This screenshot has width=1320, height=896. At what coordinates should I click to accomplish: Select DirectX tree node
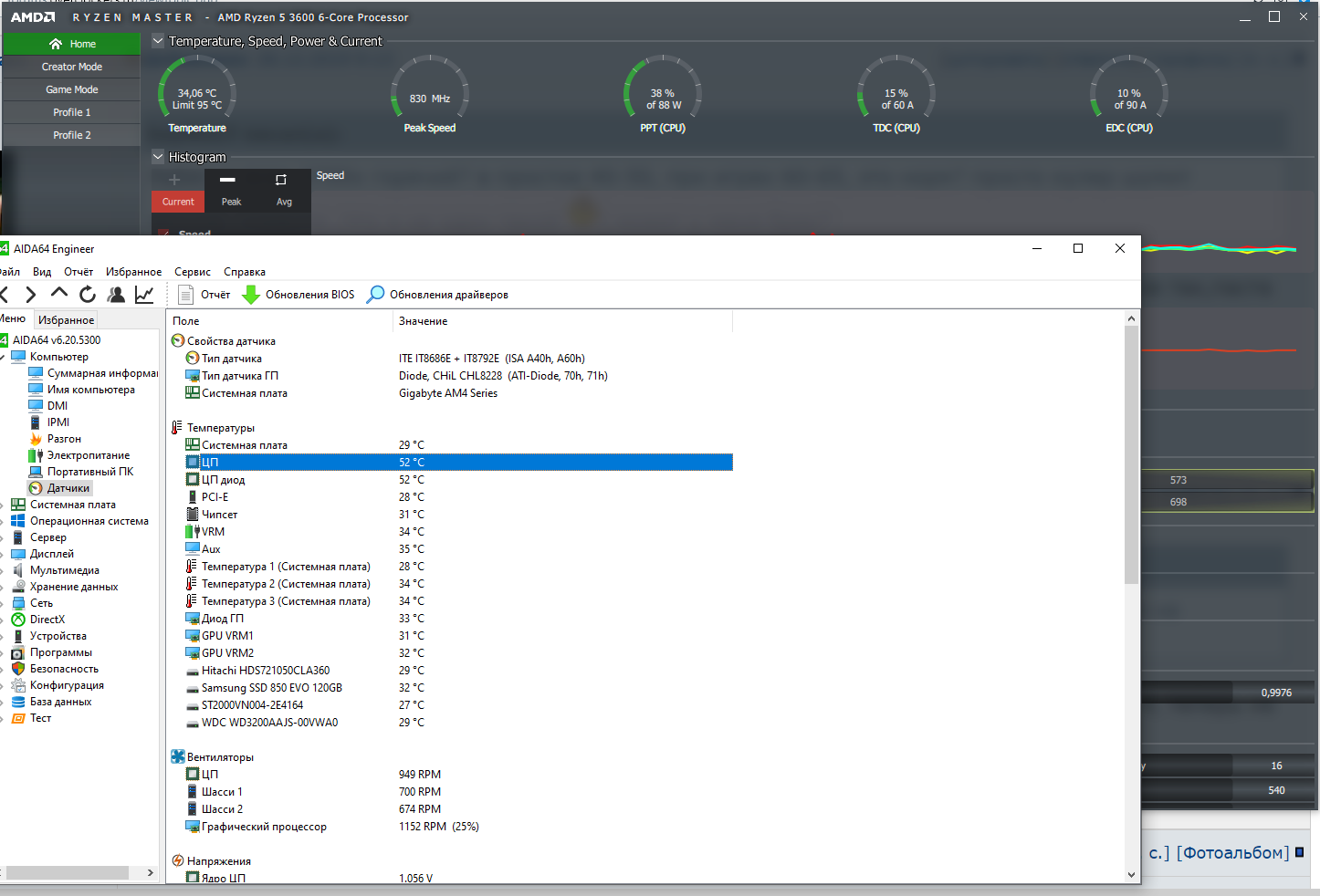[x=47, y=620]
